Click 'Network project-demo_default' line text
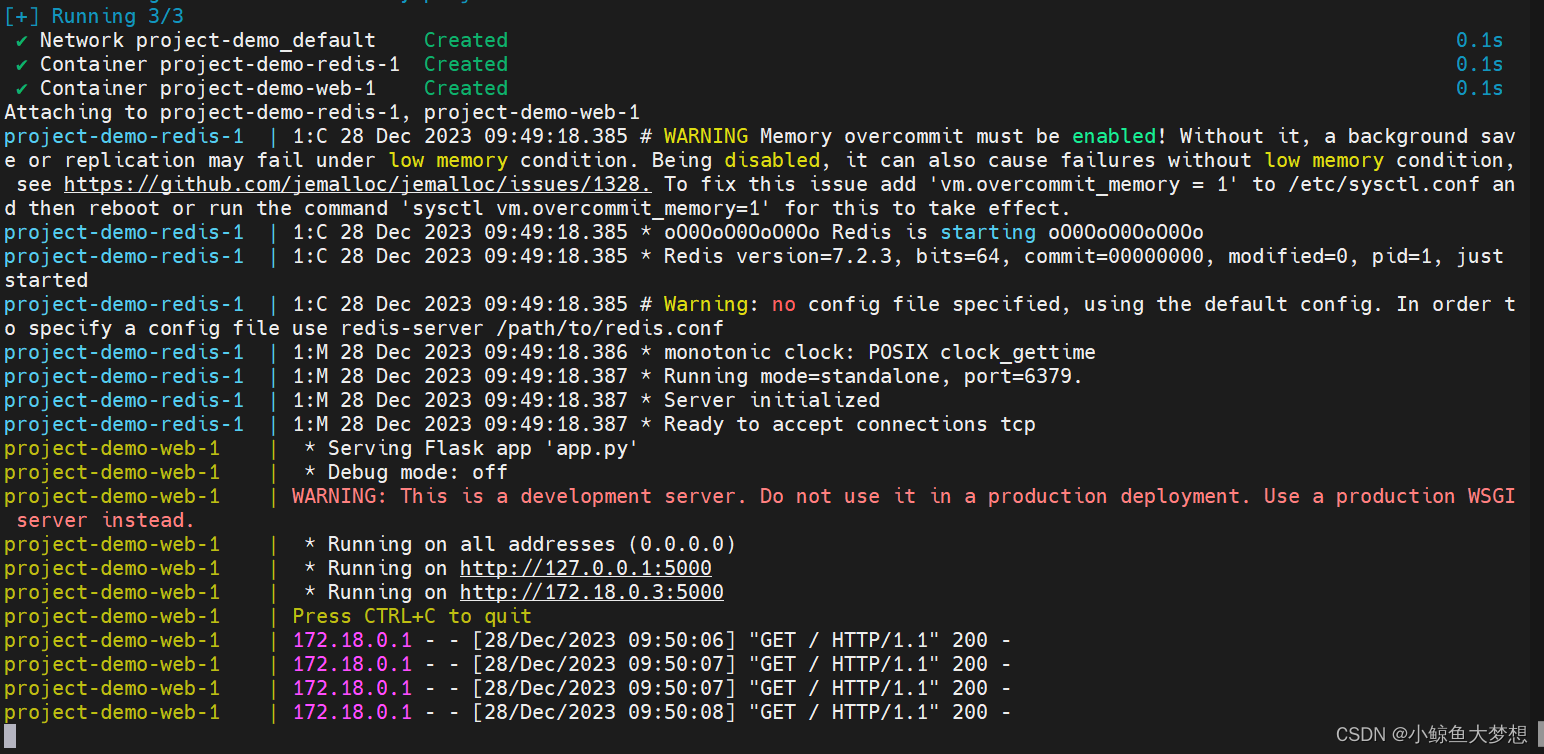The width and height of the screenshot is (1544, 754). 208,40
